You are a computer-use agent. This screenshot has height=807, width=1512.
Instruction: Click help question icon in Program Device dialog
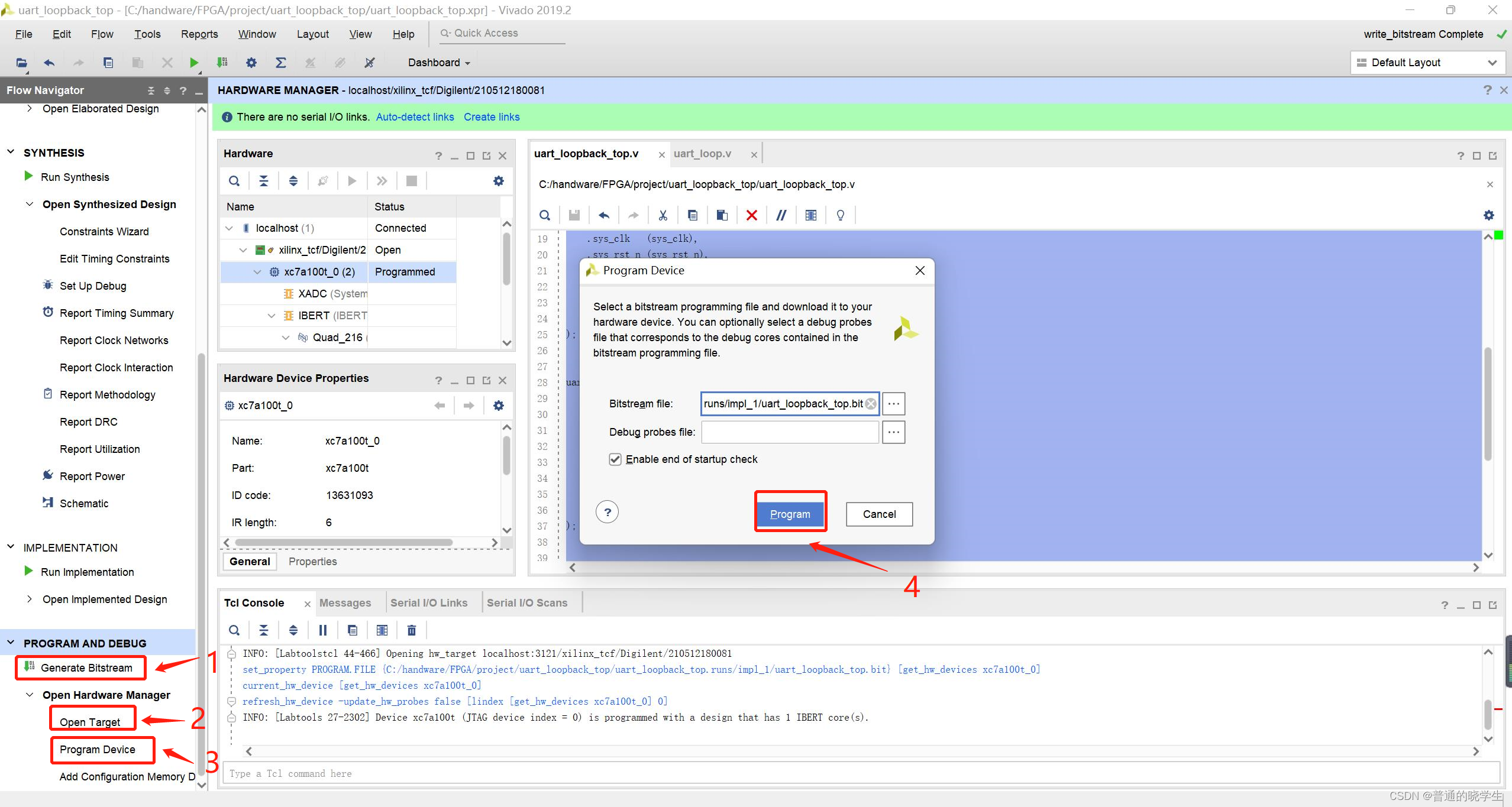point(608,512)
